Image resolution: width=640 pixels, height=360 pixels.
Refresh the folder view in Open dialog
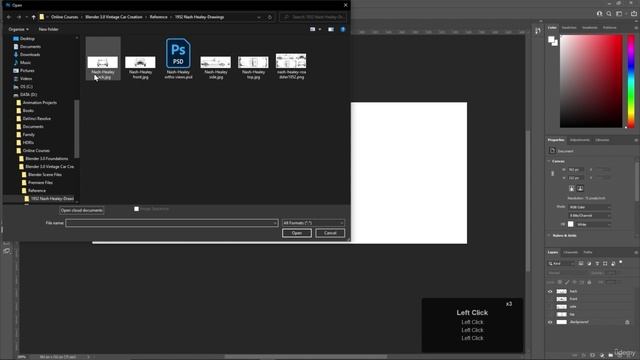coord(270,17)
